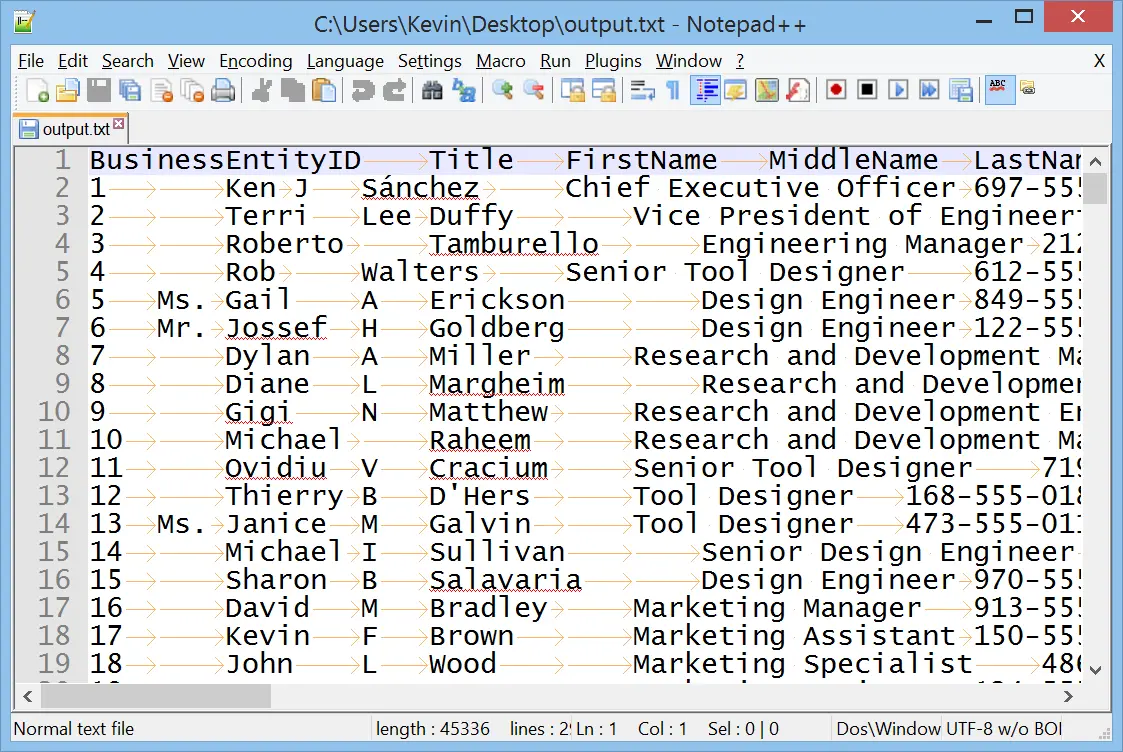Click the Start Recording macro button
Image resolution: width=1123 pixels, height=752 pixels.
coord(836,90)
